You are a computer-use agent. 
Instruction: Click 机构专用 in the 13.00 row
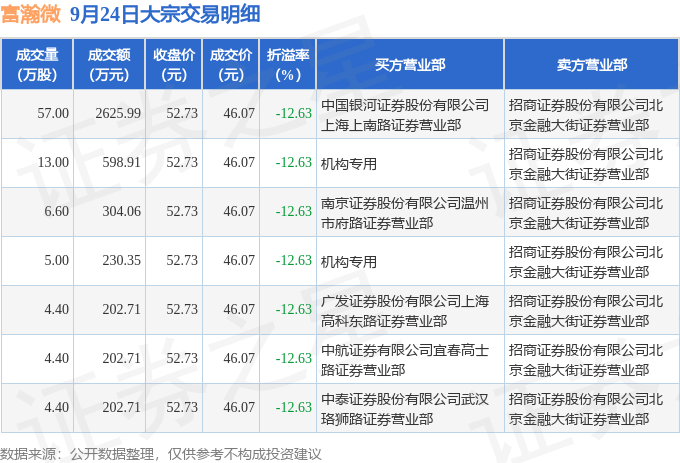[349, 164]
